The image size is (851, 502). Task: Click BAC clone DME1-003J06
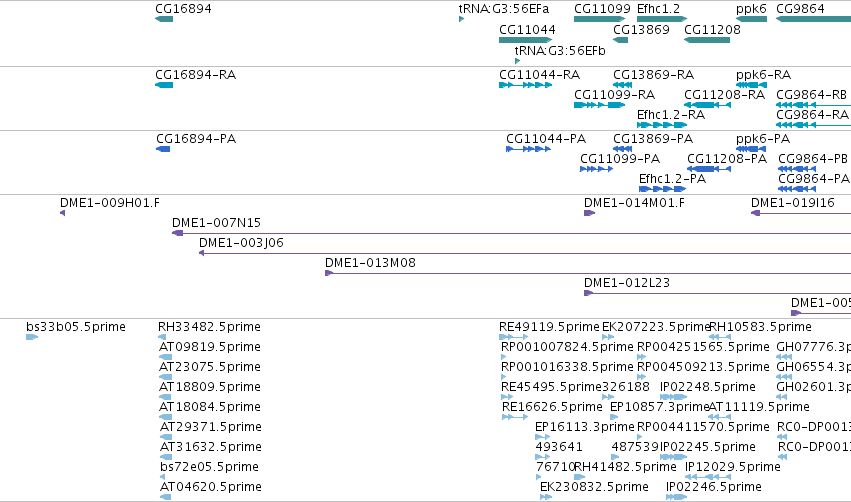pos(241,243)
